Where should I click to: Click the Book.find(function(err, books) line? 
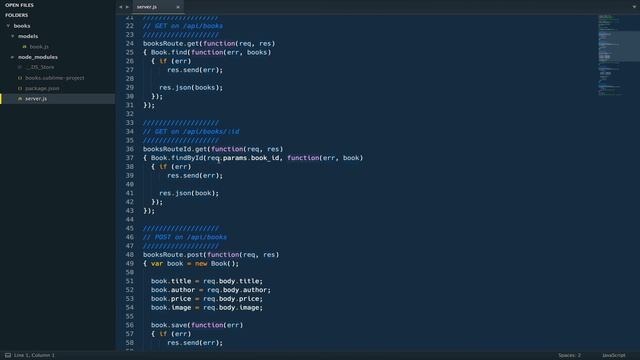coord(207,53)
